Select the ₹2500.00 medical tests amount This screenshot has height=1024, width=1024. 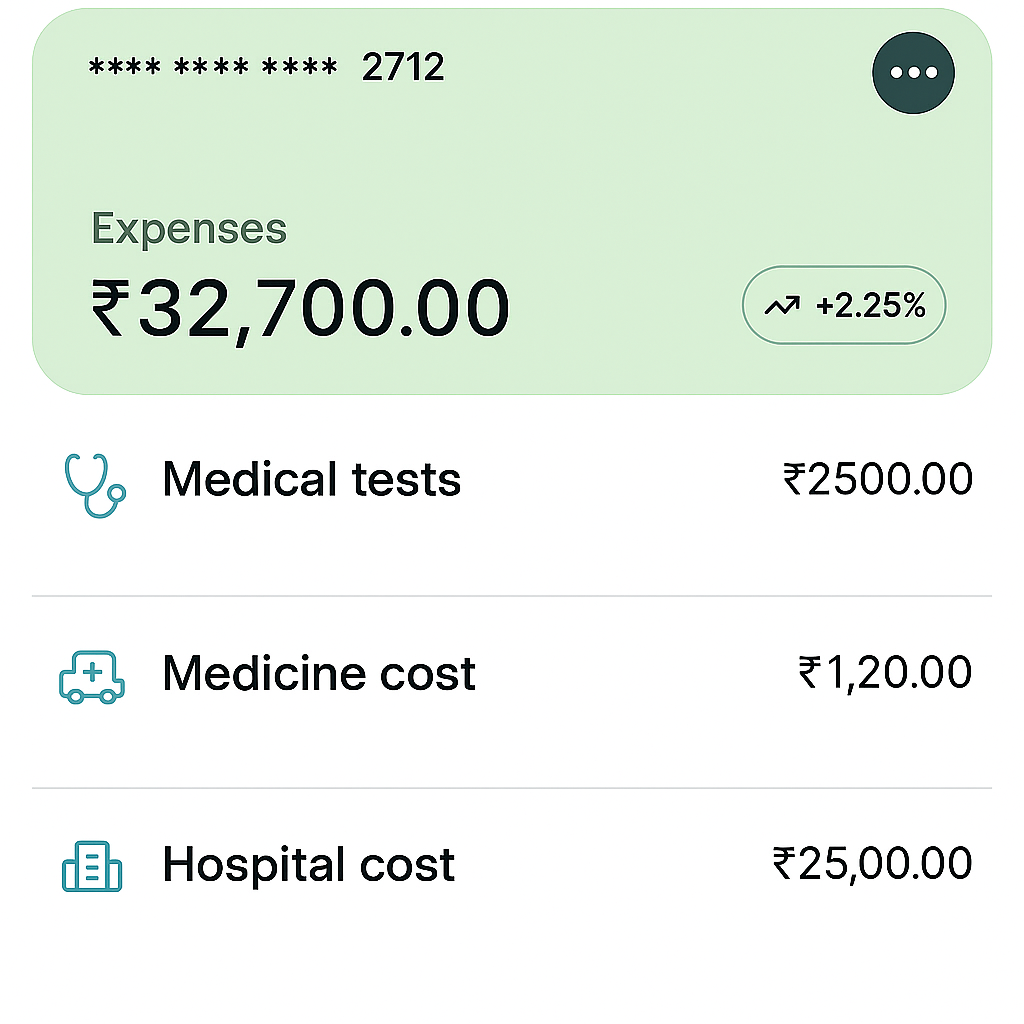pos(877,480)
